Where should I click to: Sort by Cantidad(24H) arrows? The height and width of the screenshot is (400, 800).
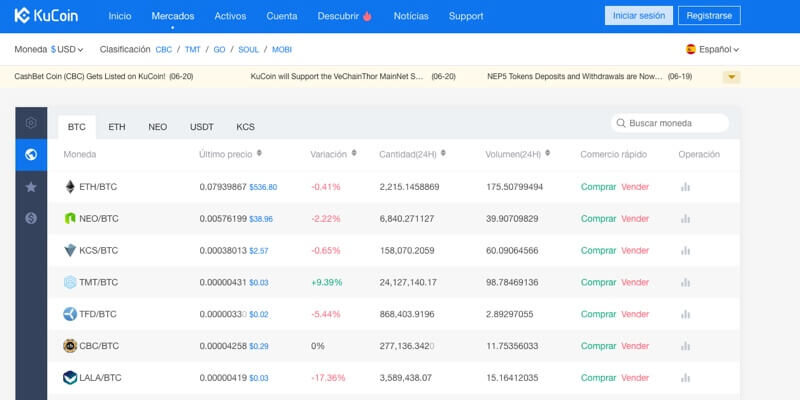(443, 153)
